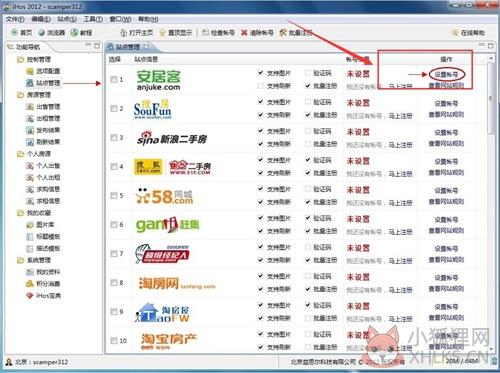Open 在线帮助 online help

pyautogui.click(x=468, y=33)
